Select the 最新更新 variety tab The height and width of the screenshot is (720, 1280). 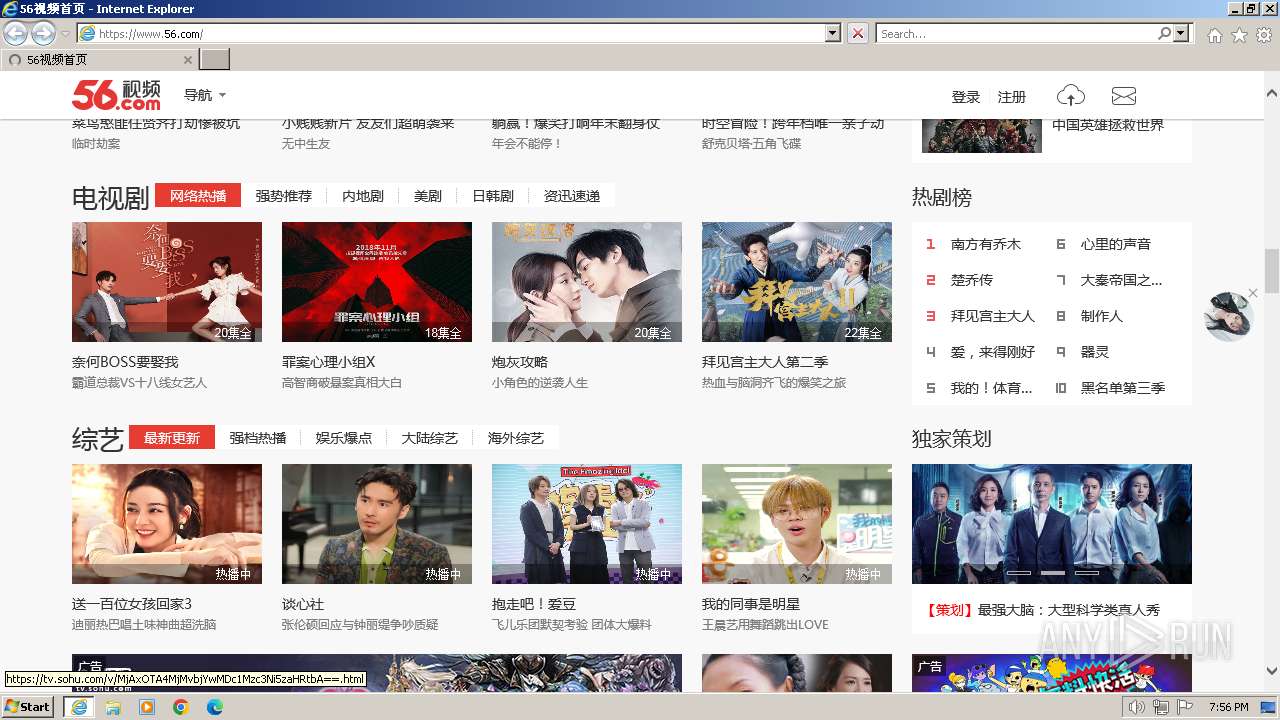172,437
